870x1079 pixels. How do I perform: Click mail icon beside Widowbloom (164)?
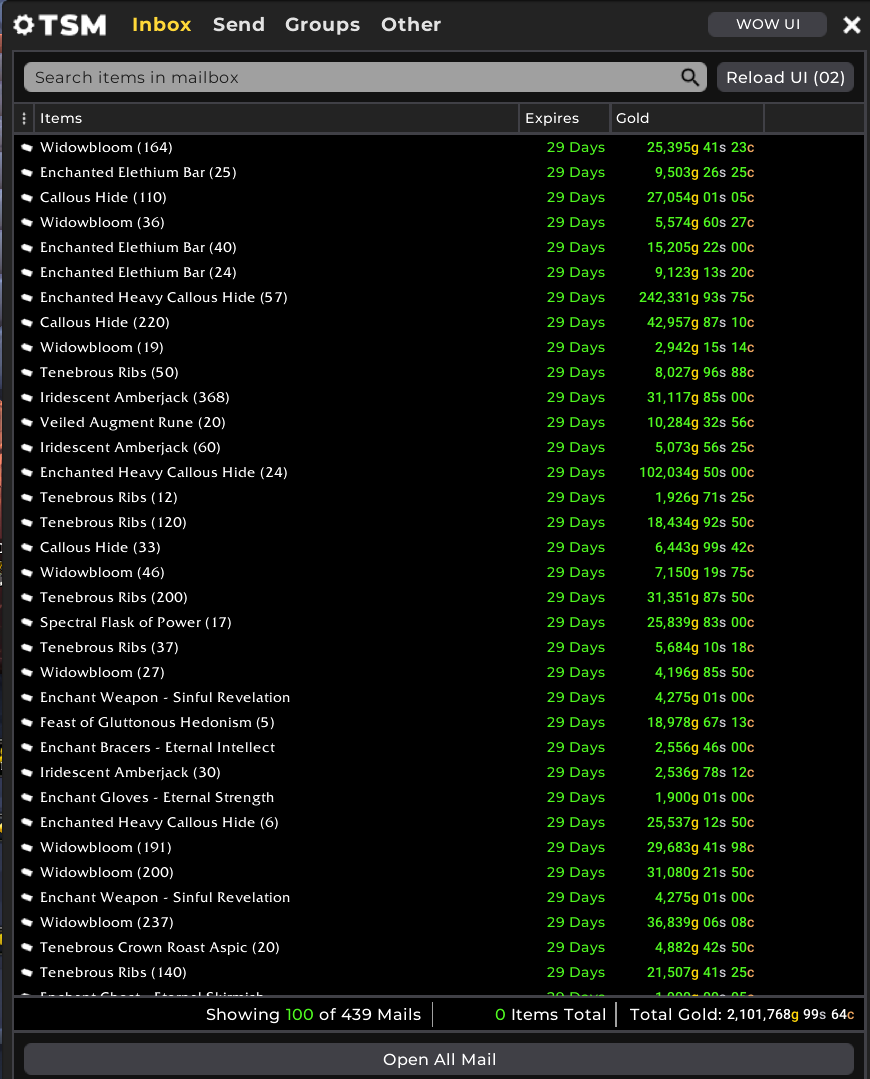pos(27,147)
